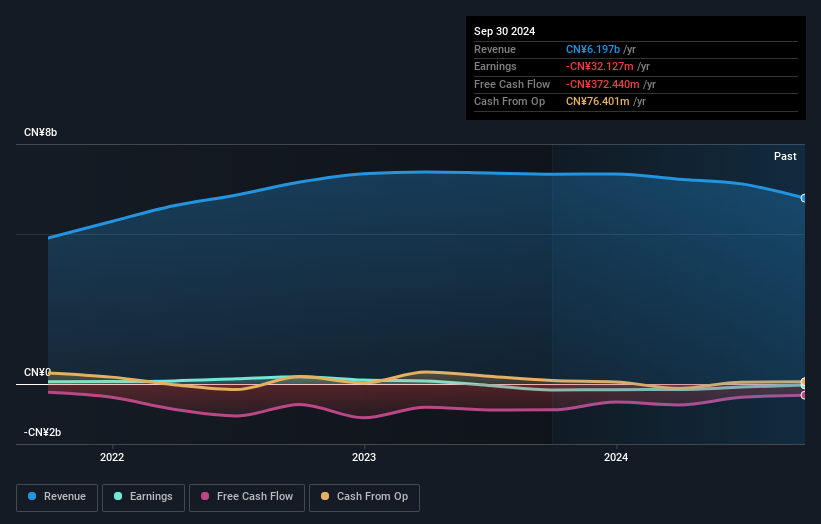Toggle the Revenue legend button
This screenshot has width=821, height=524.
click(57, 497)
